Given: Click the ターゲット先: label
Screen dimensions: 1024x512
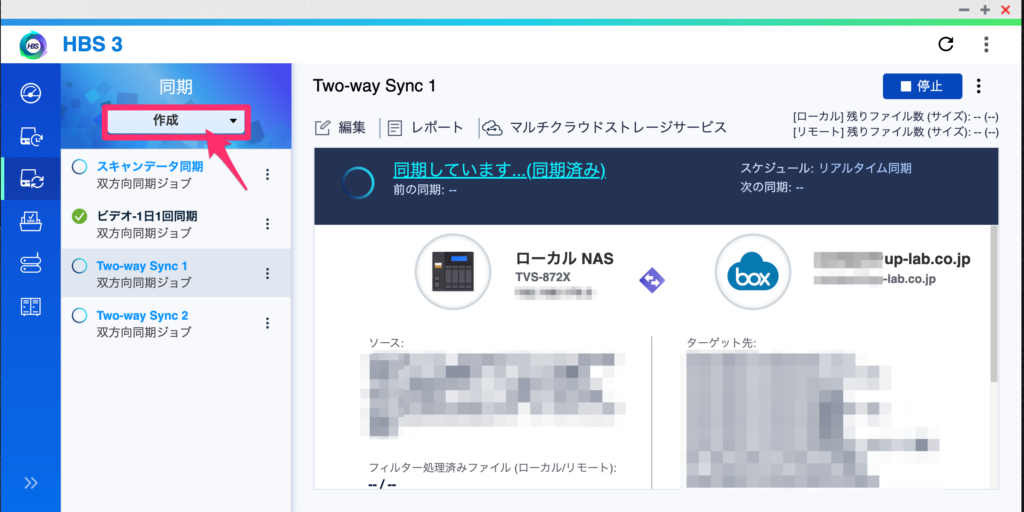Looking at the screenshot, I should (721, 344).
